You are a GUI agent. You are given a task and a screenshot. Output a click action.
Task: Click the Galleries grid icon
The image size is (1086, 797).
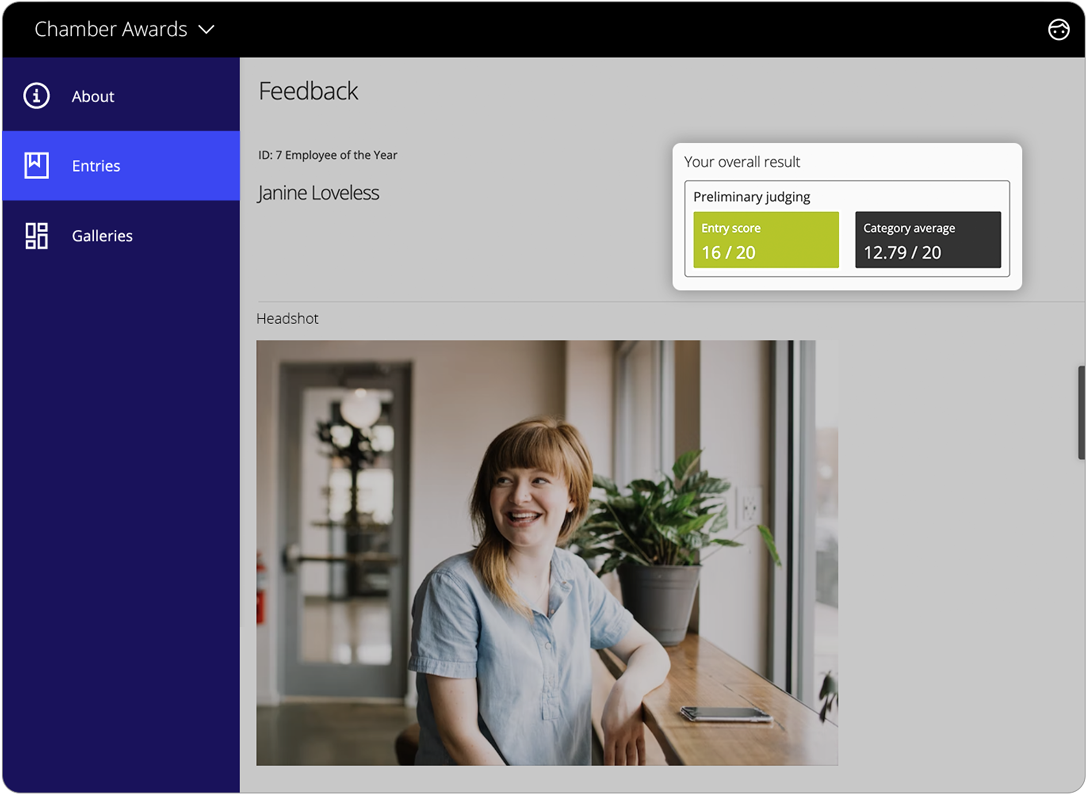click(x=37, y=236)
